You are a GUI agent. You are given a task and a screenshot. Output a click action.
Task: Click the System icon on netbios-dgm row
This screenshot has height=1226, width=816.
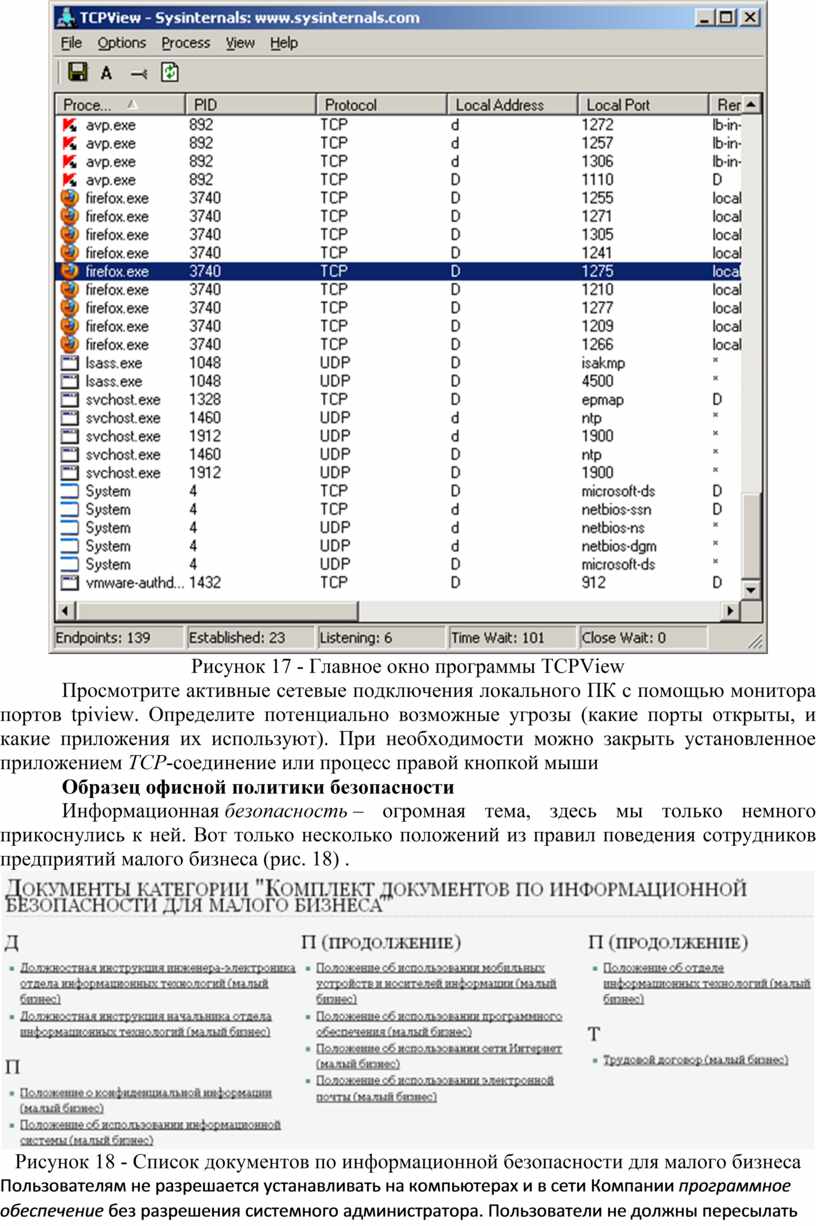point(69,546)
